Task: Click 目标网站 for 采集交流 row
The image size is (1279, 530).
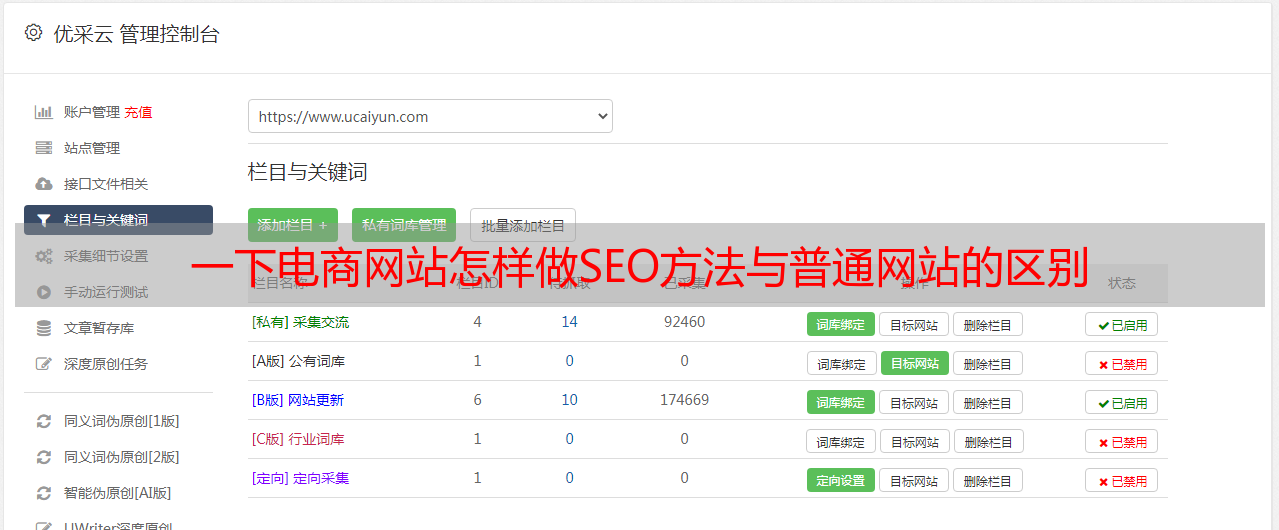Action: [914, 324]
